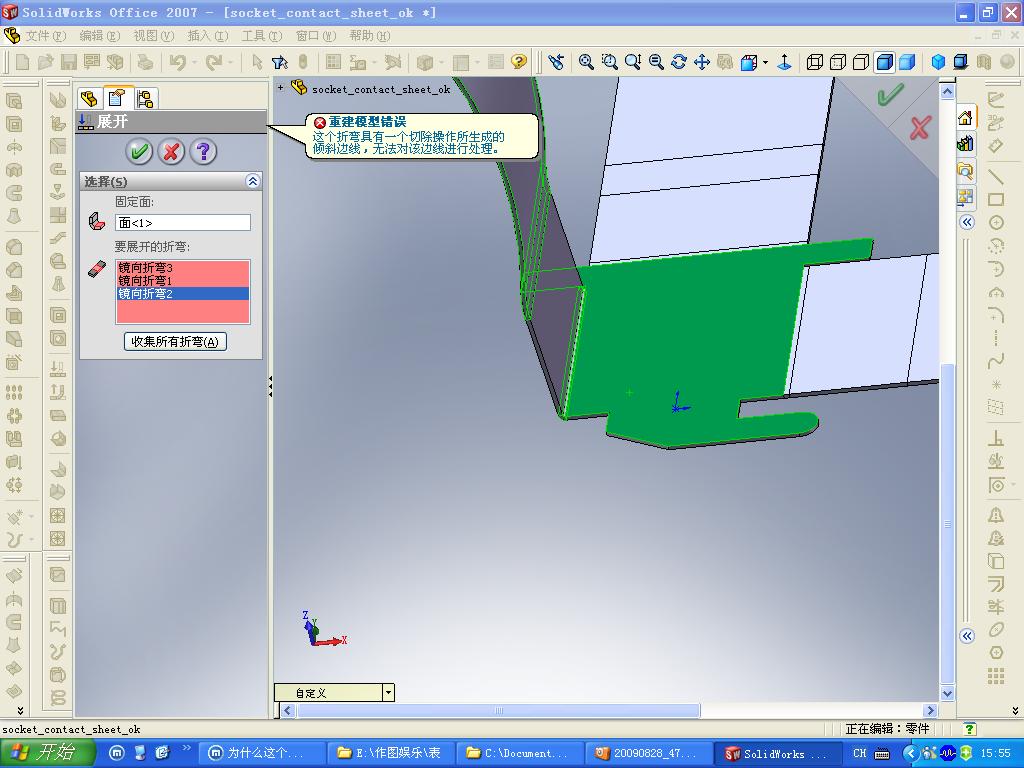The image size is (1024, 768).
Task: Click the fixed face field showing 面<1>
Action: tap(183, 223)
